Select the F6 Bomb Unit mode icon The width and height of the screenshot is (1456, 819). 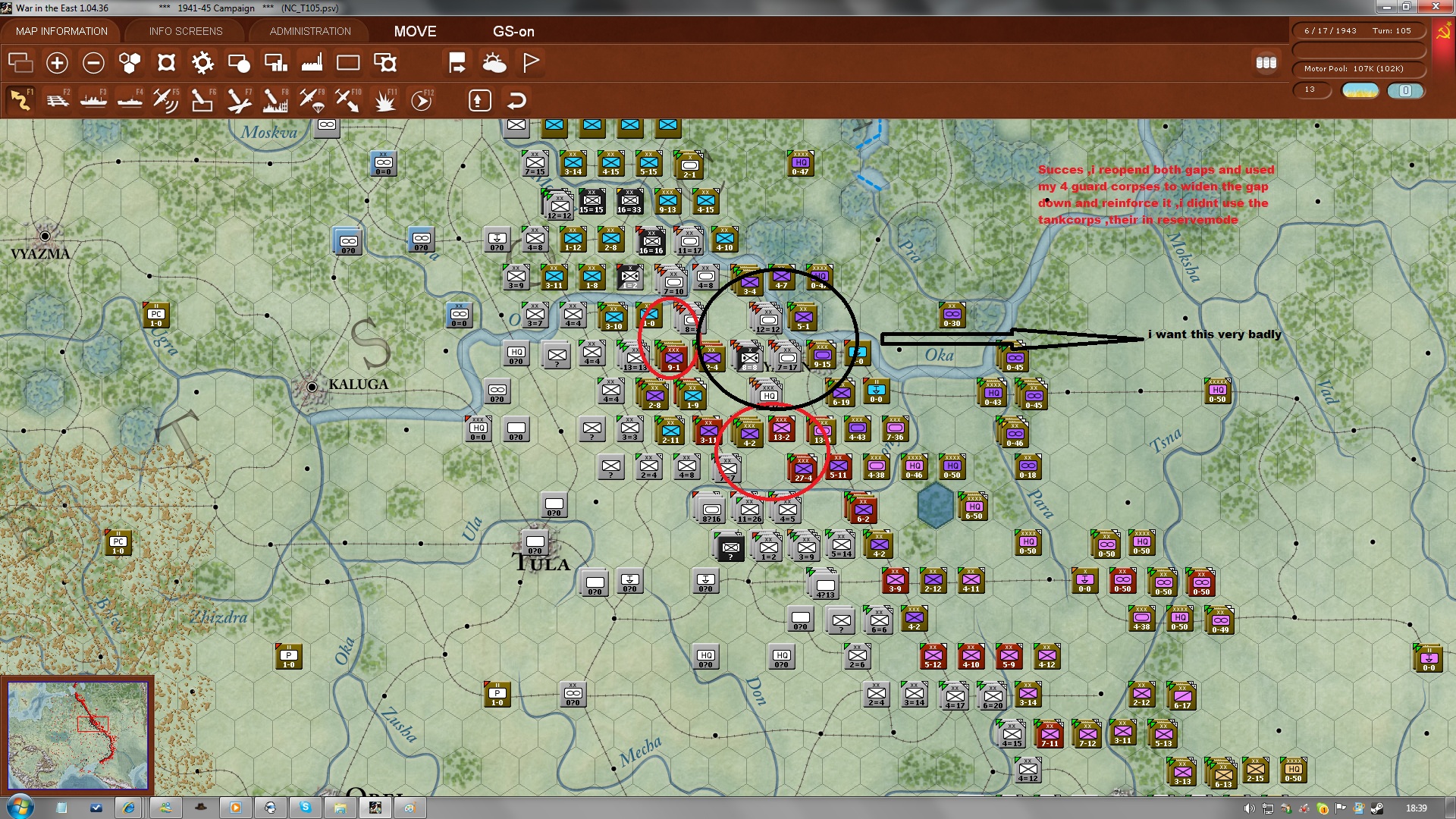[x=202, y=100]
